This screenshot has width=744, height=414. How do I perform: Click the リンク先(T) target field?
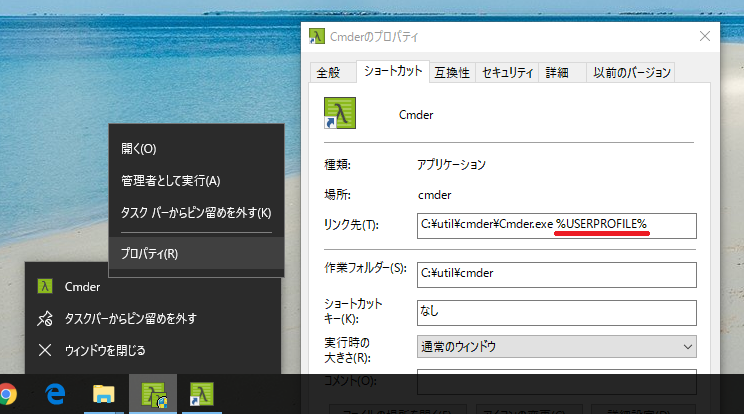coord(557,226)
